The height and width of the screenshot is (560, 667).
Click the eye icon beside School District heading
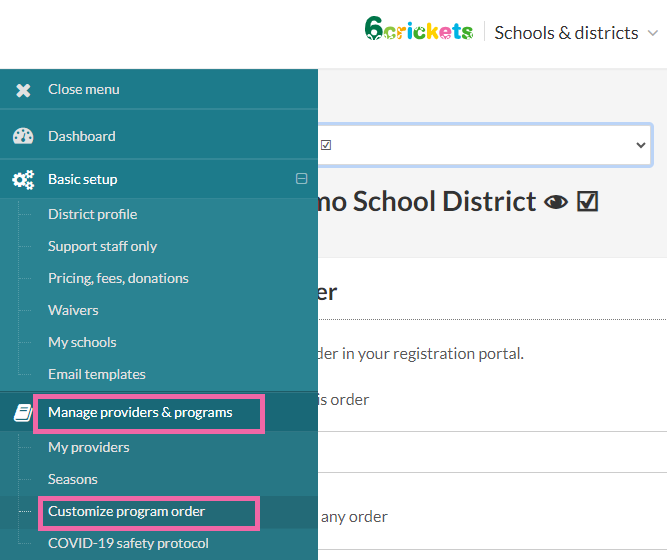pos(556,202)
